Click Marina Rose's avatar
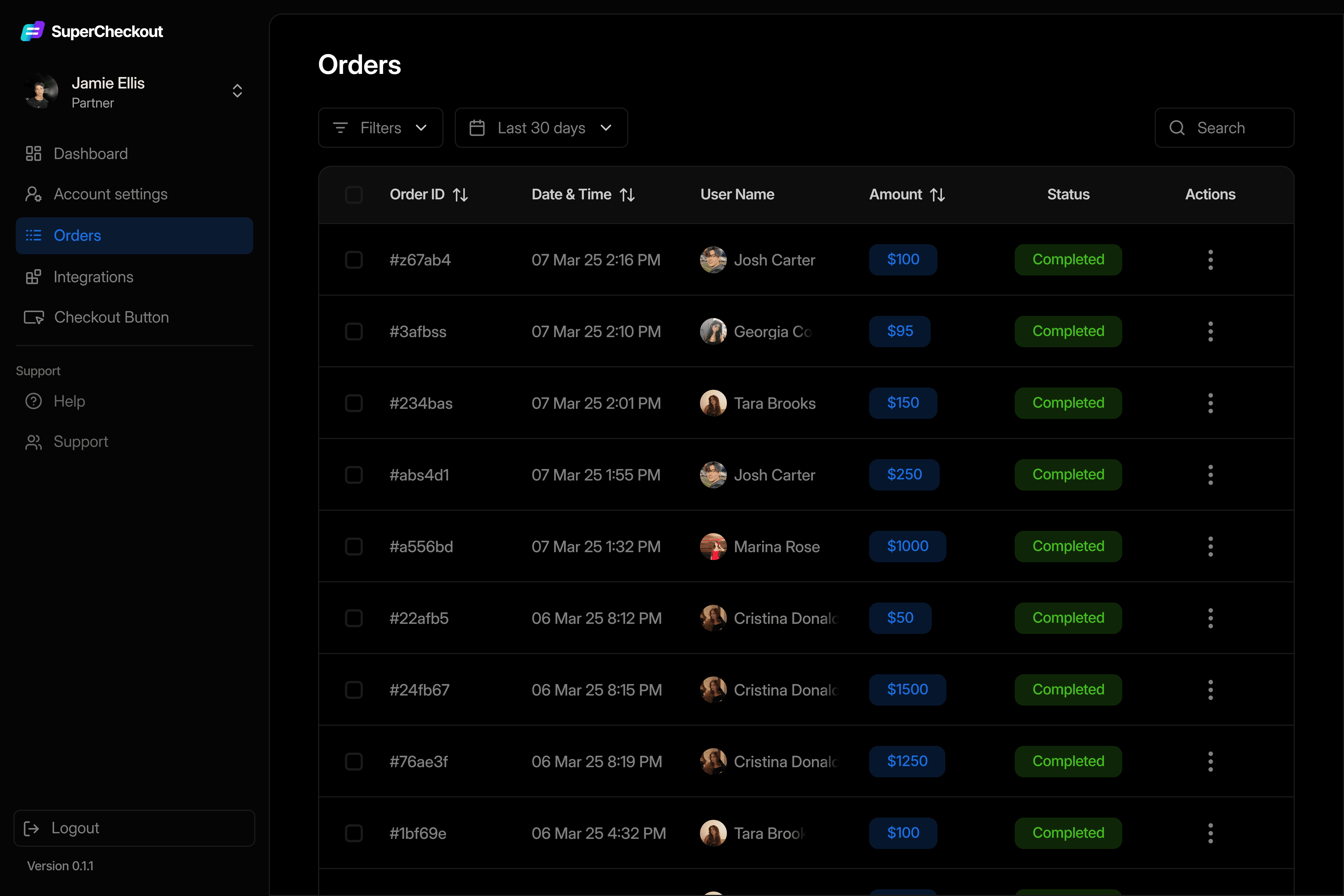The width and height of the screenshot is (1344, 896). tap(713, 546)
